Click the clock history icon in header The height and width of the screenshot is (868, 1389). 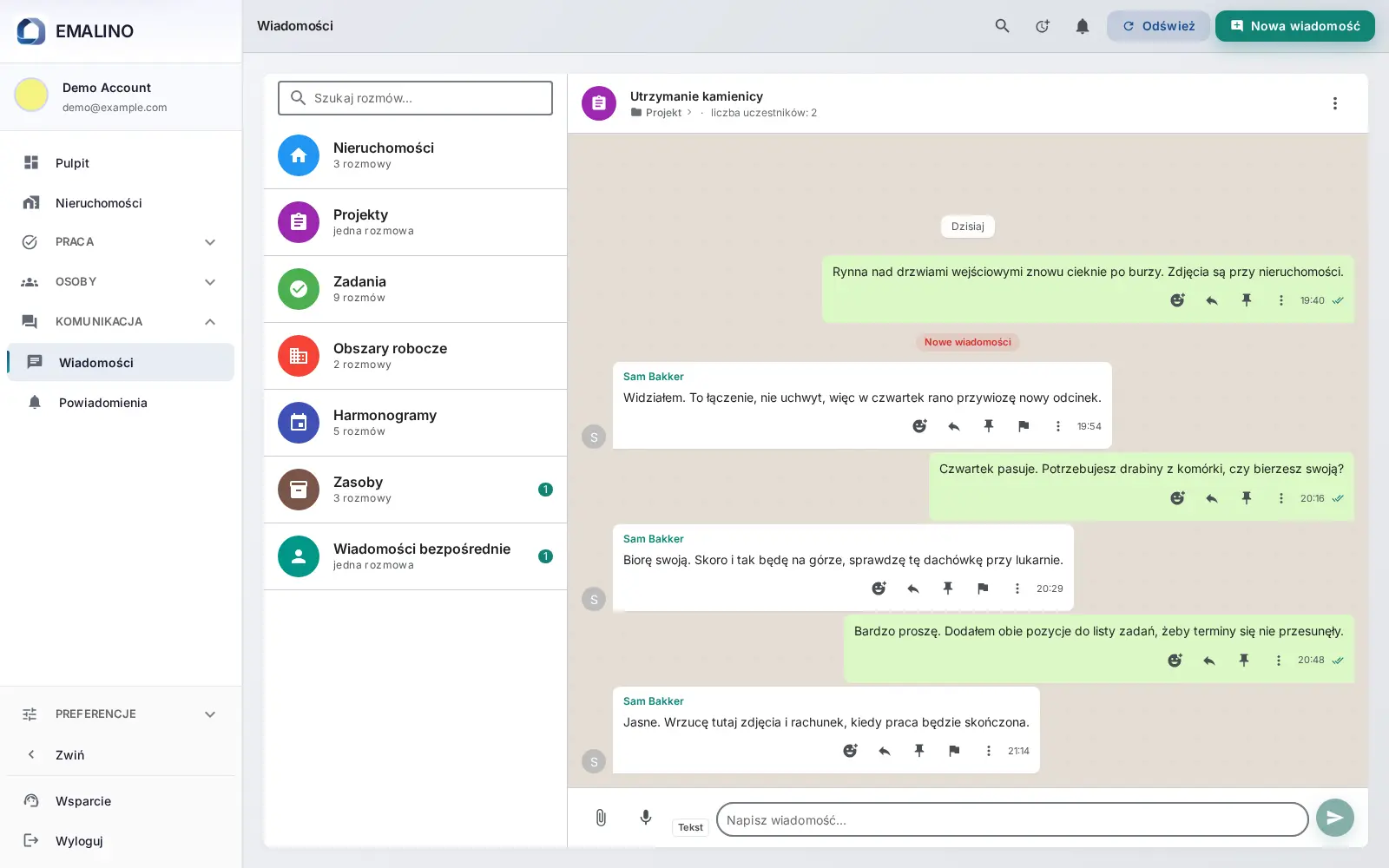pyautogui.click(x=1042, y=26)
